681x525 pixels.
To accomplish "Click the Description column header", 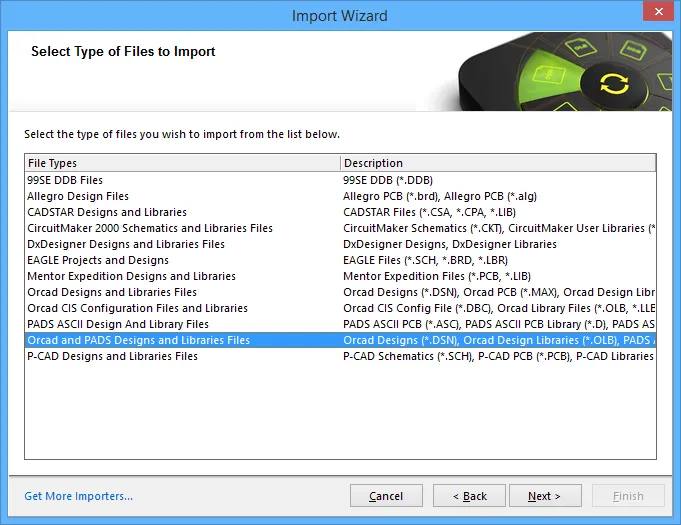I will tap(498, 163).
